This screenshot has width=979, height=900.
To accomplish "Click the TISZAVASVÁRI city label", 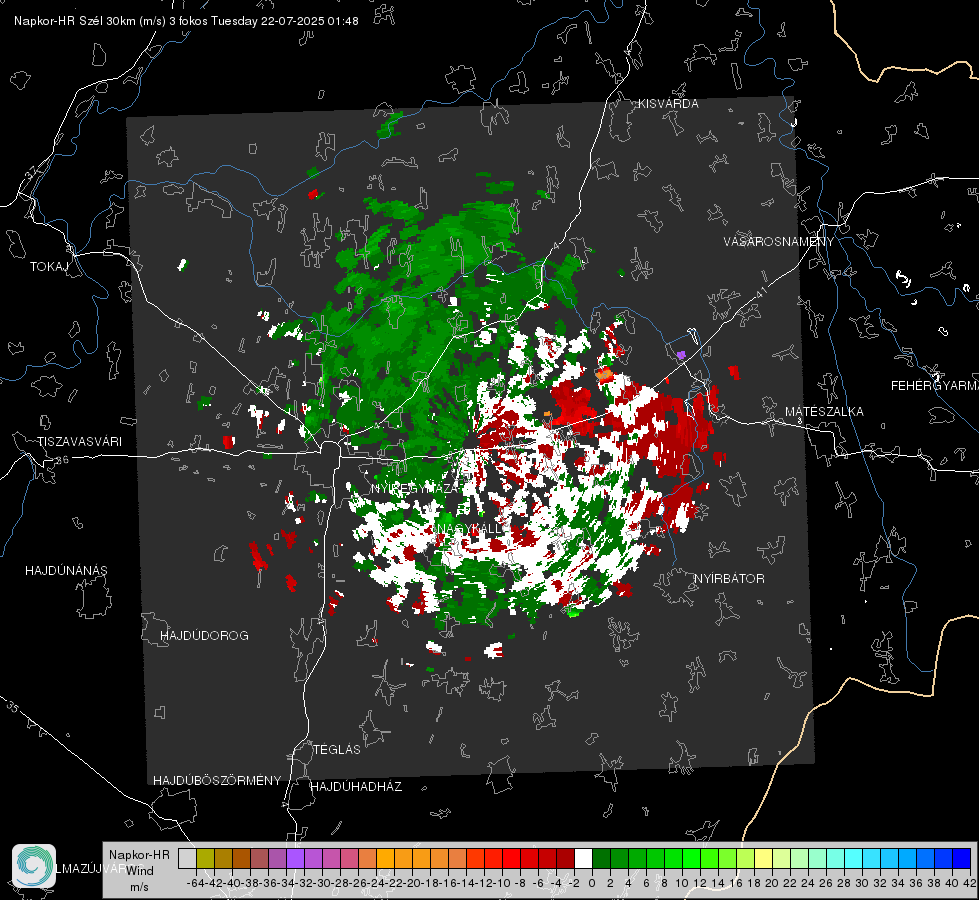I will (79, 442).
